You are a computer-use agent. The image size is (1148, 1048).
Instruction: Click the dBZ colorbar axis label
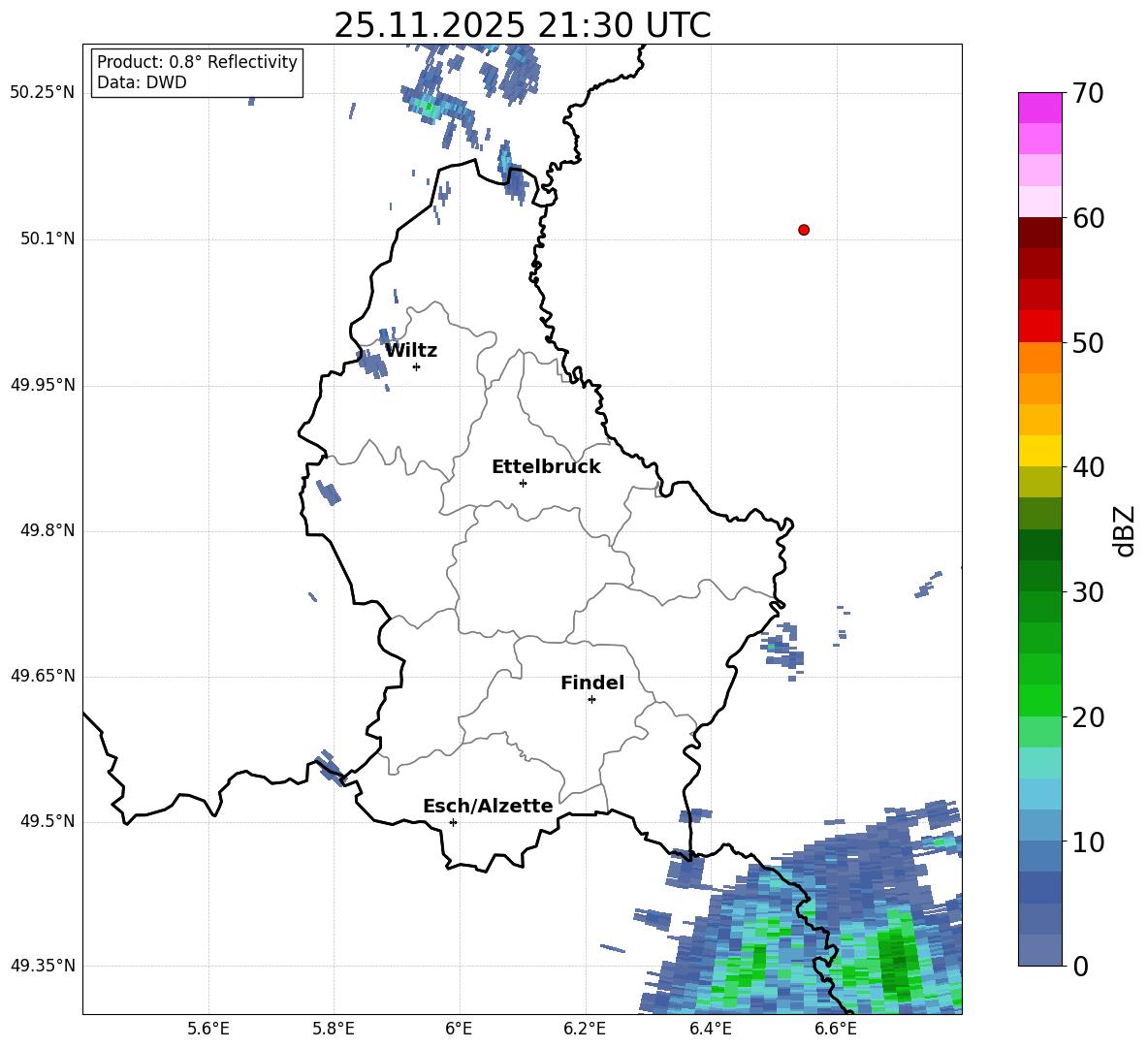coord(1126,530)
